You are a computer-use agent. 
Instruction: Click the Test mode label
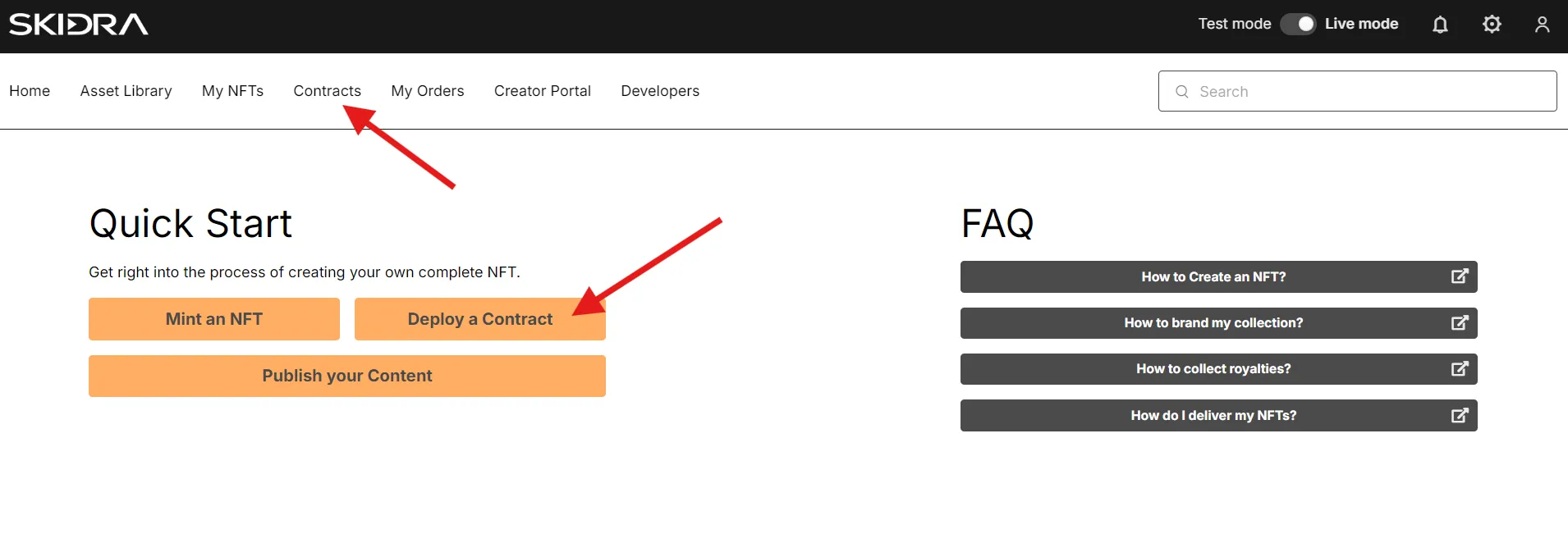[1235, 24]
